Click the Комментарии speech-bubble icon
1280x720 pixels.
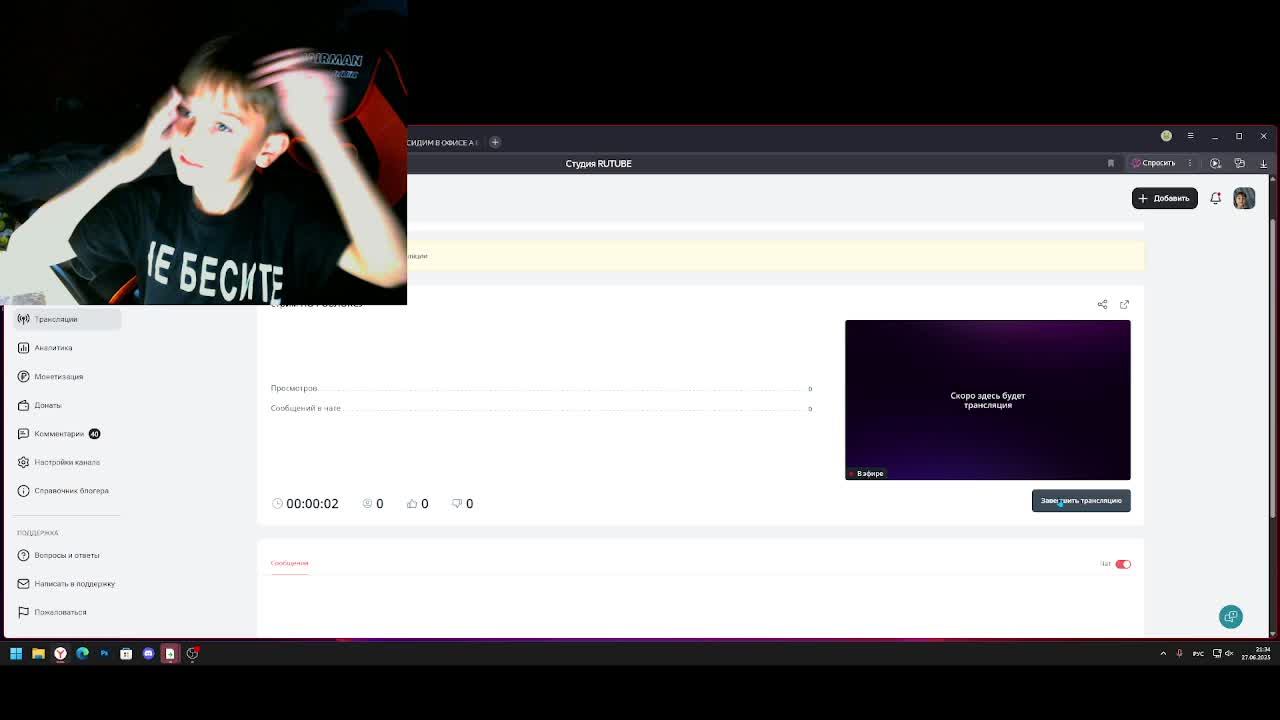(x=23, y=434)
